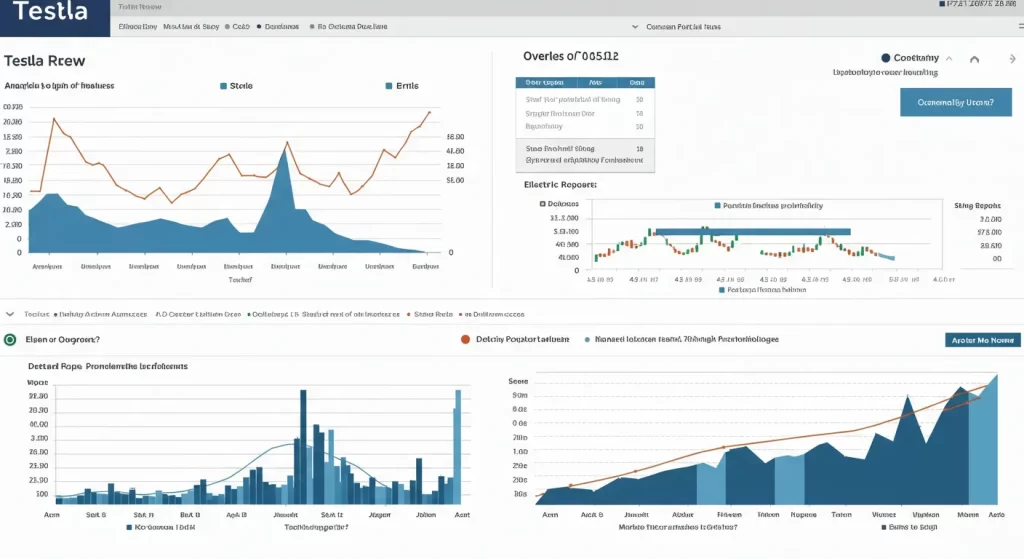This screenshot has height=559, width=1024.
Task: Collapse the thin chevron beside Coetlamy
Action: coord(949,59)
